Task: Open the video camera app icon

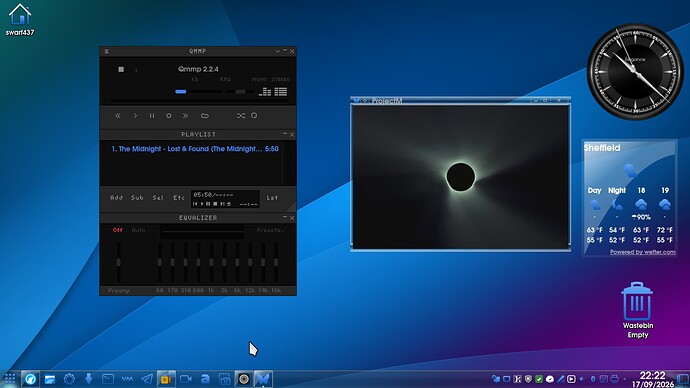Action: click(186, 379)
